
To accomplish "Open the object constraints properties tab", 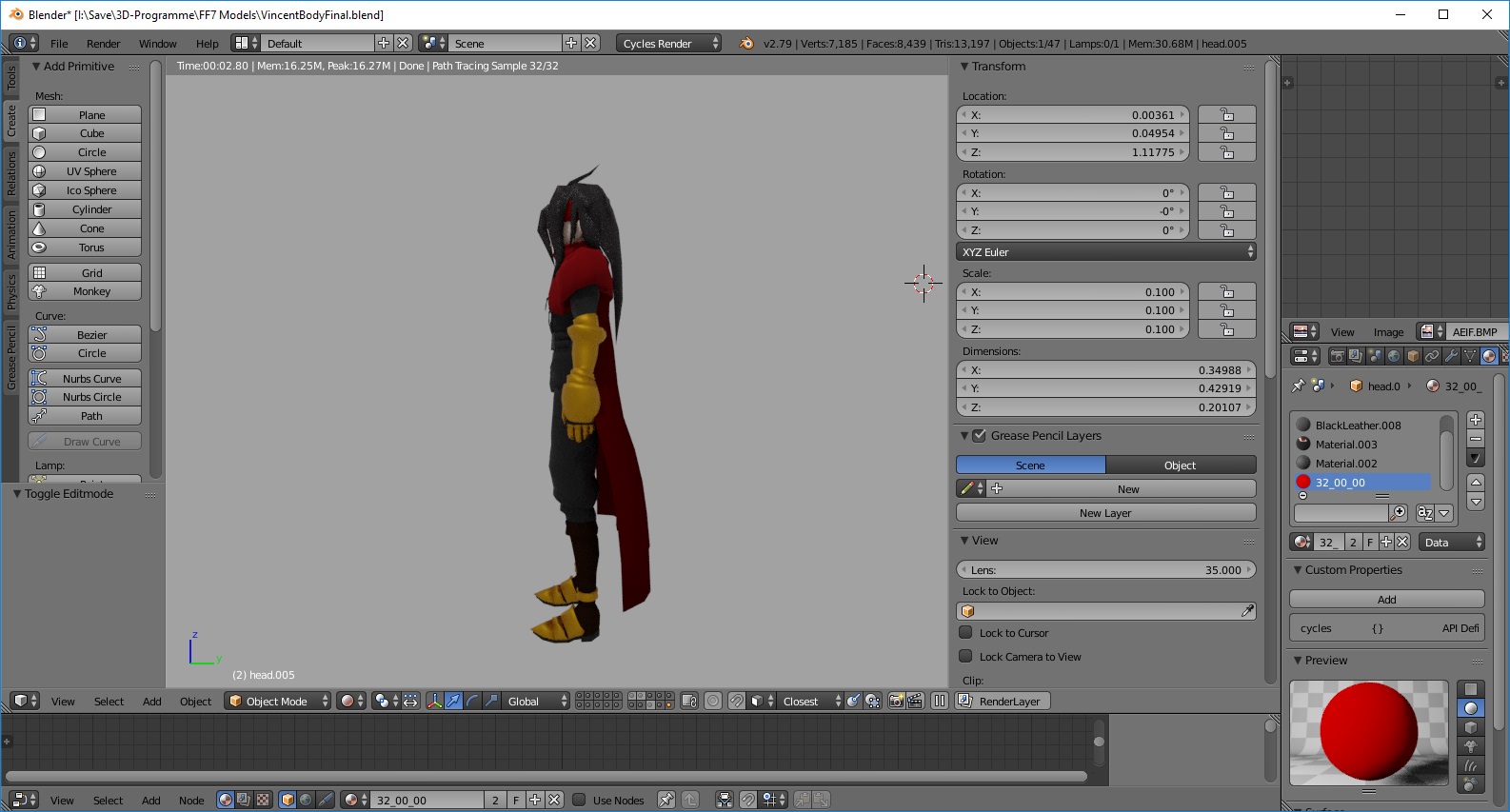I will coord(1432,356).
